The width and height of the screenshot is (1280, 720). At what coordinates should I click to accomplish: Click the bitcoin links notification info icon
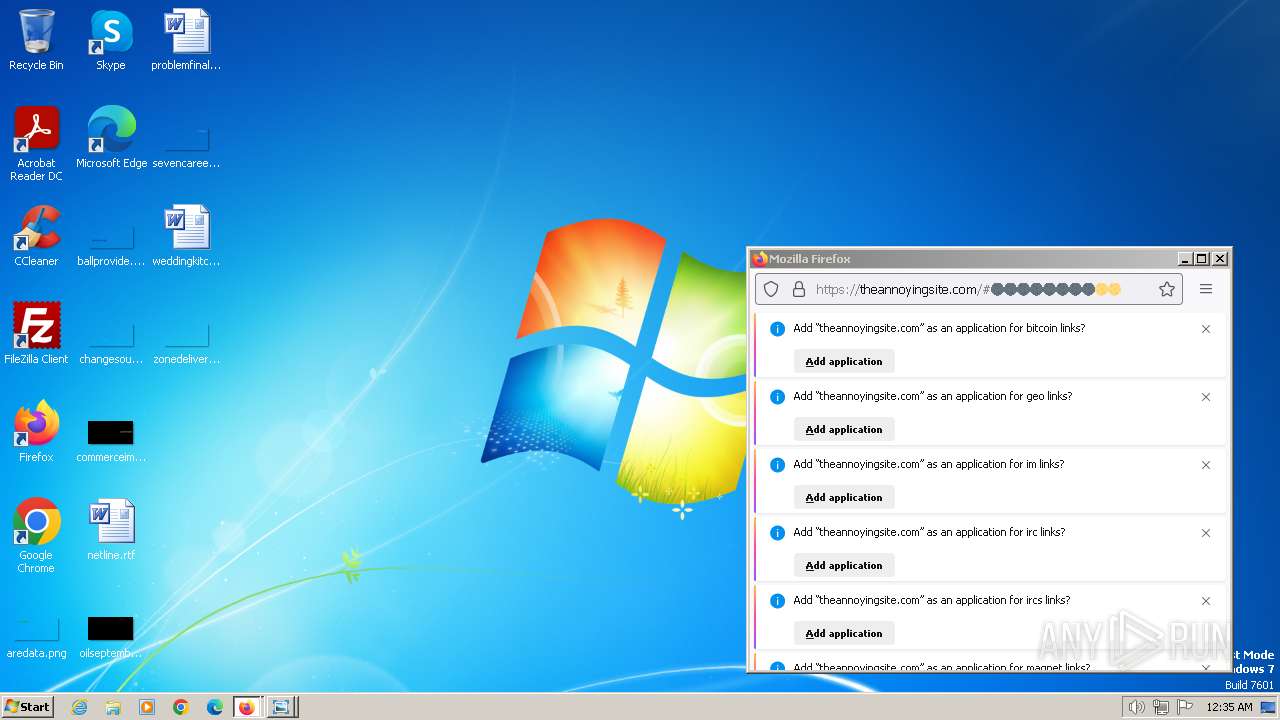coord(777,329)
